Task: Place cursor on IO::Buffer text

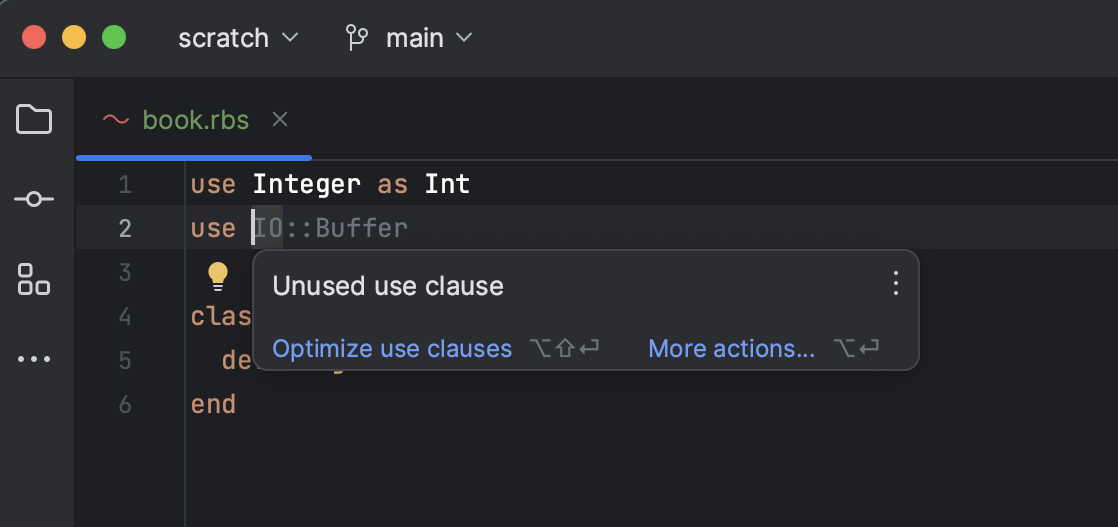Action: point(331,228)
